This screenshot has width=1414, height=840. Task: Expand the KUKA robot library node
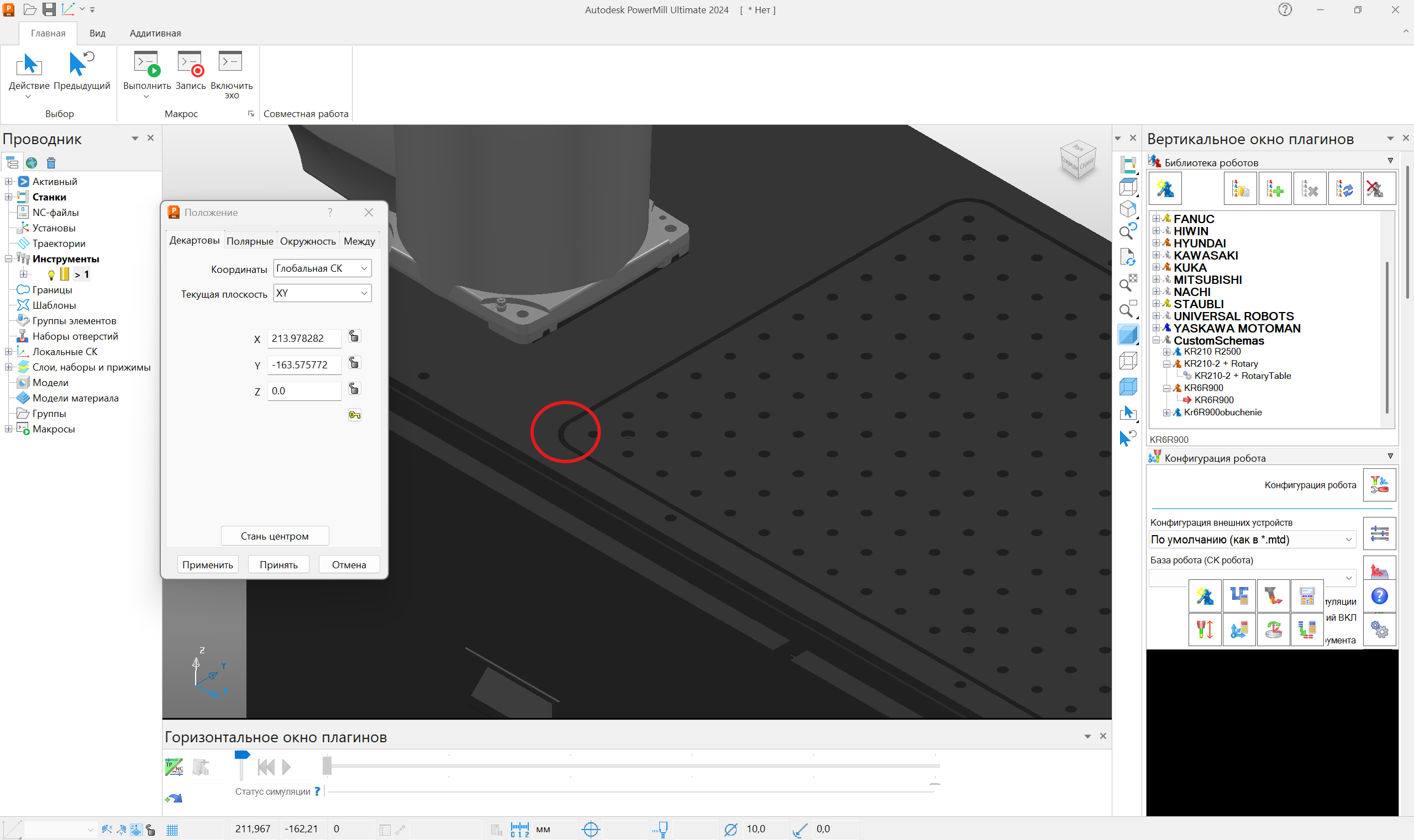[x=1156, y=267]
